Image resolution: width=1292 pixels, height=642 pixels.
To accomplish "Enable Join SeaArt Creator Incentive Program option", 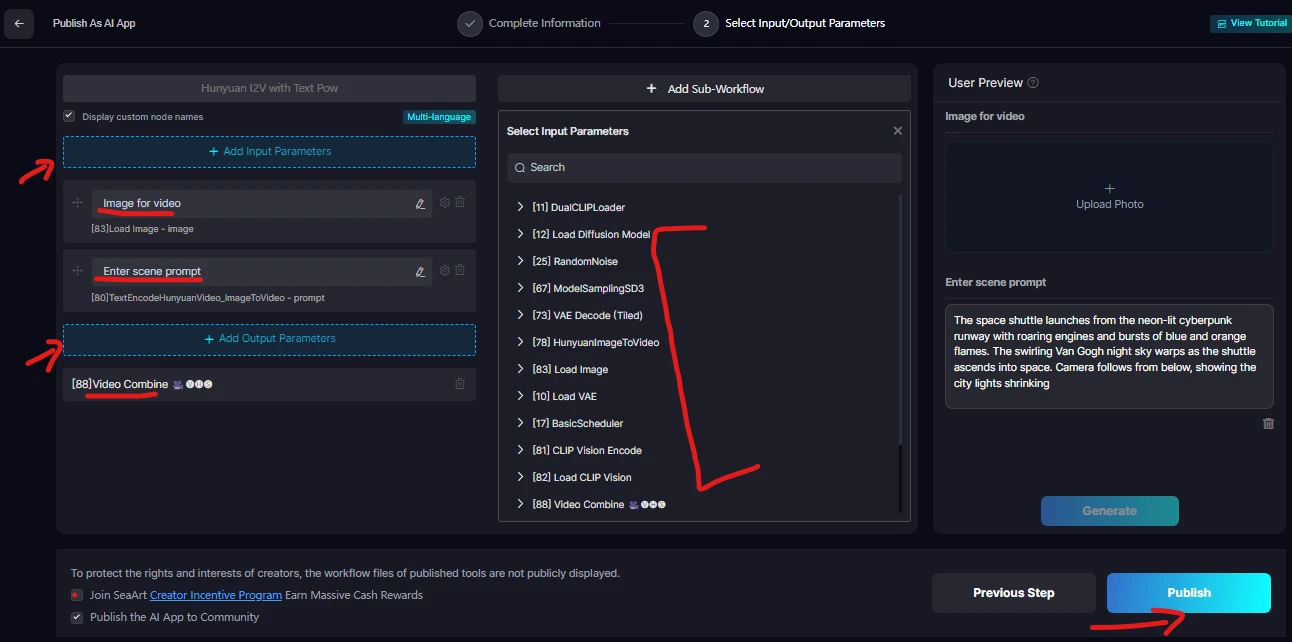I will coord(77,595).
